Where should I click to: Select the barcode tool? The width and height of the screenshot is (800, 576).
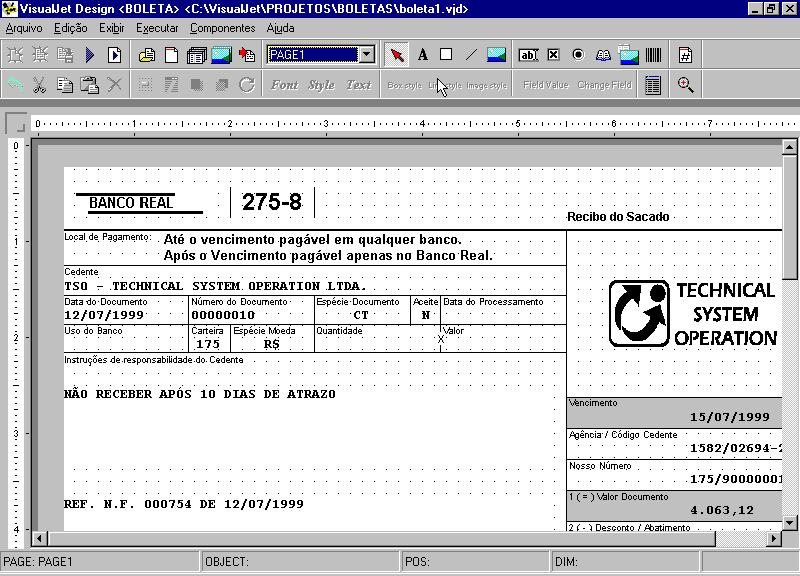click(x=652, y=55)
